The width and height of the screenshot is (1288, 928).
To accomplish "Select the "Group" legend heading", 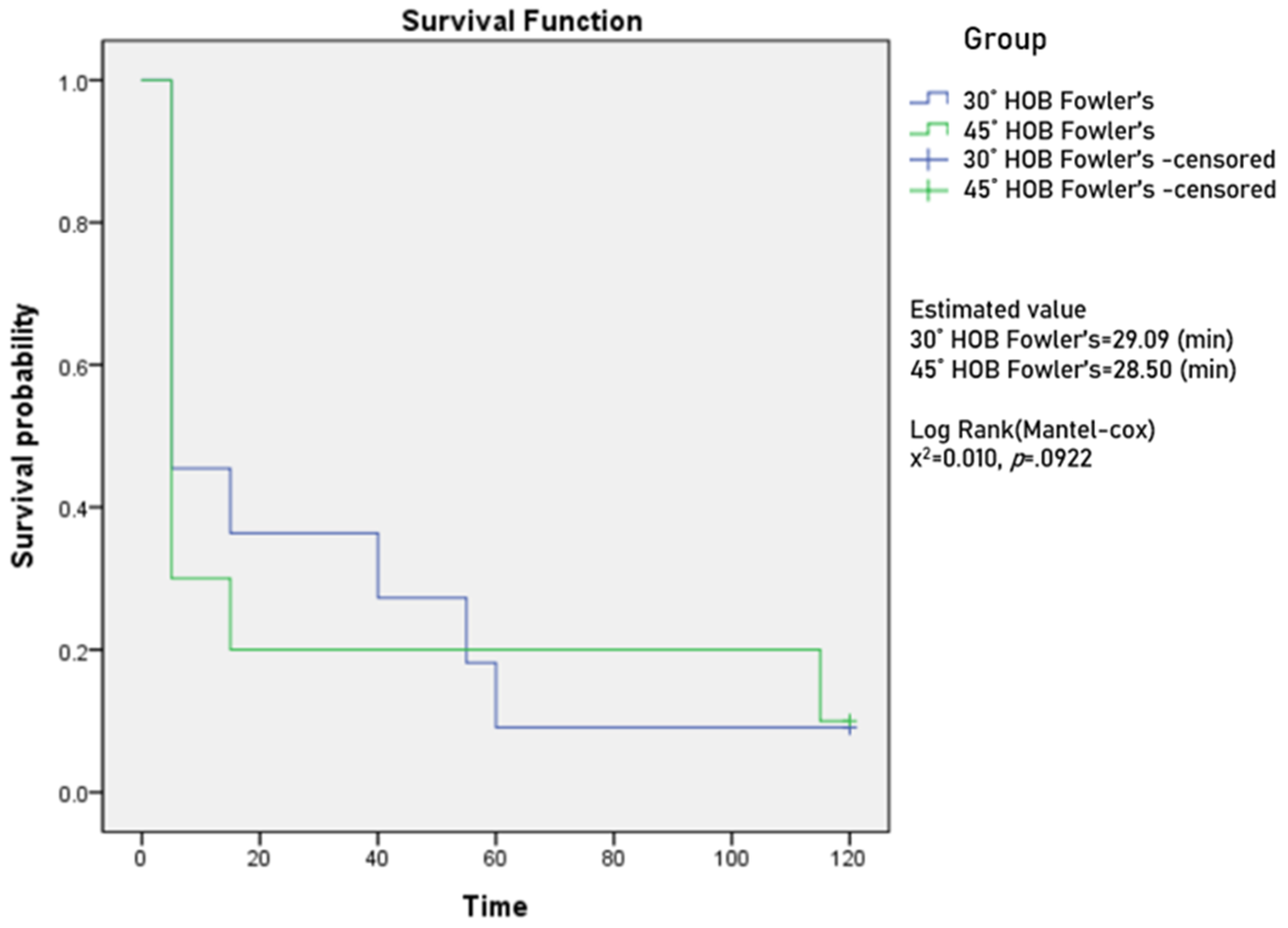I will point(1005,40).
